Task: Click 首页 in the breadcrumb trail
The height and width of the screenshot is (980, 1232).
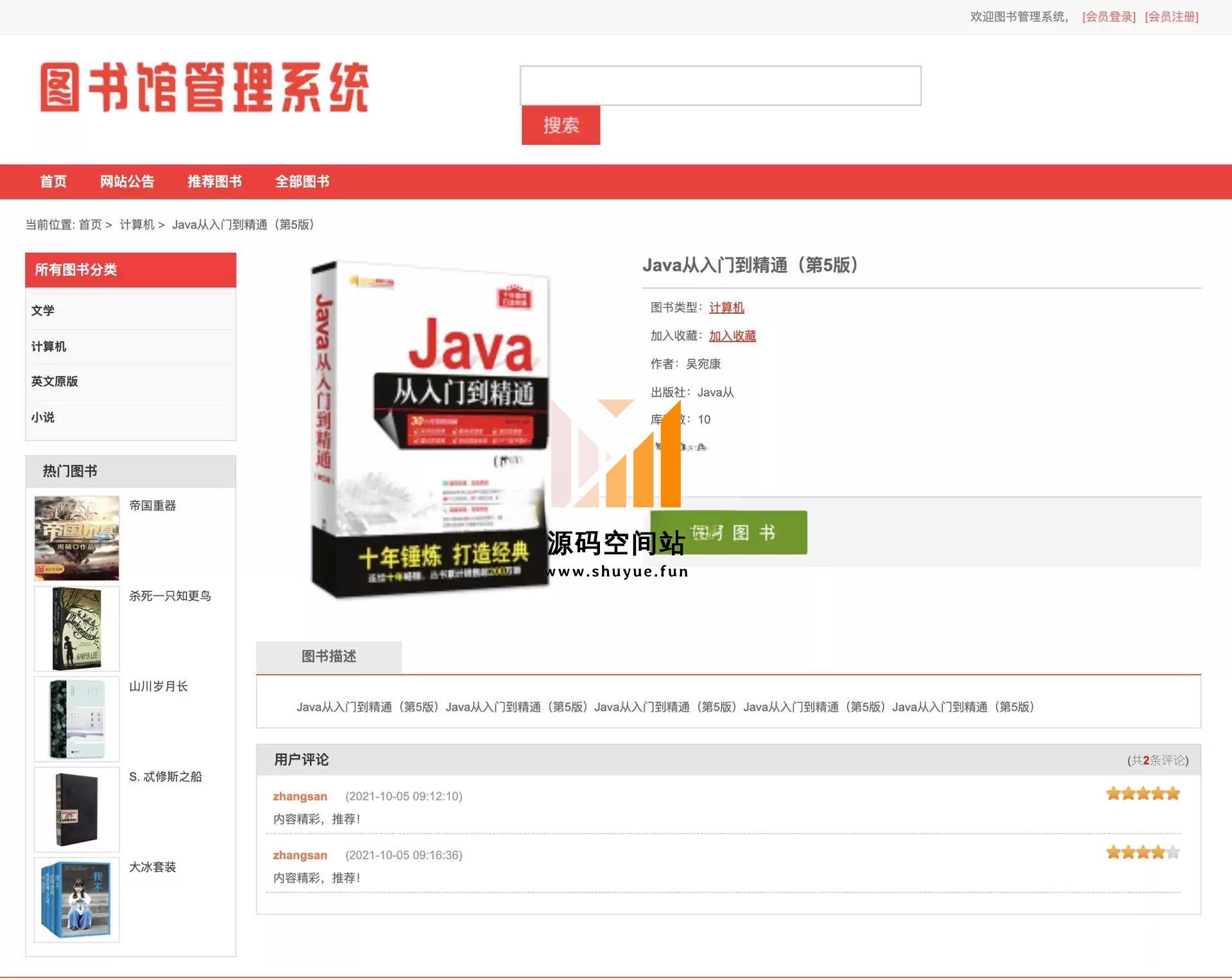Action: click(x=90, y=224)
